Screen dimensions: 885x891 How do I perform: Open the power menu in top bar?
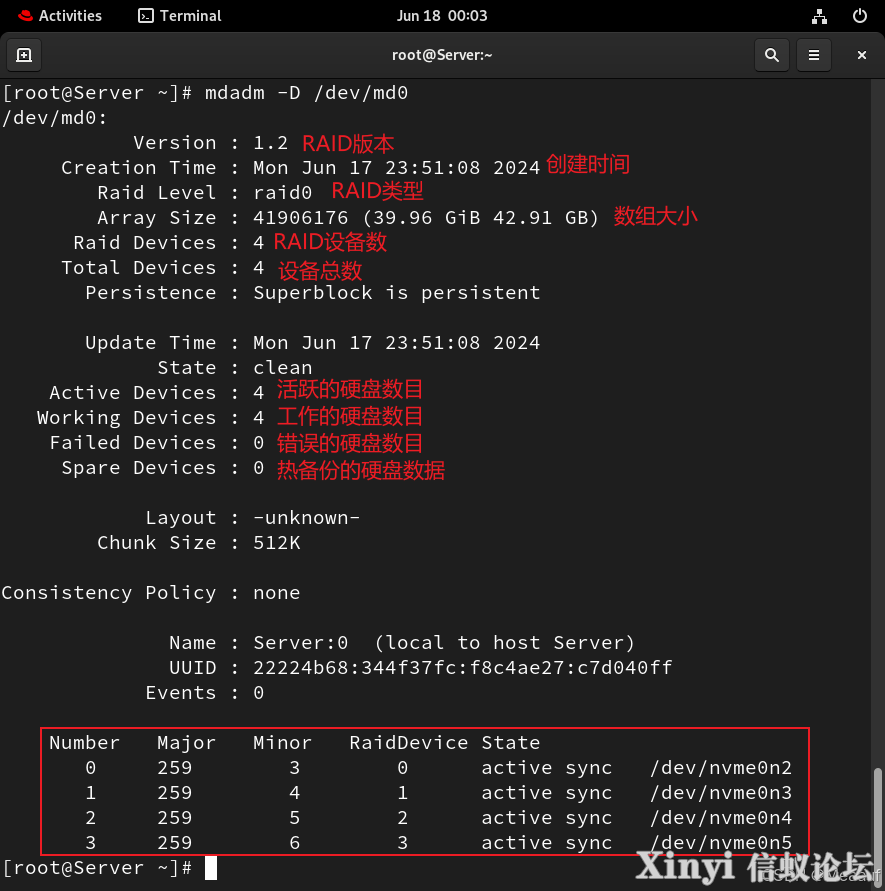[860, 16]
